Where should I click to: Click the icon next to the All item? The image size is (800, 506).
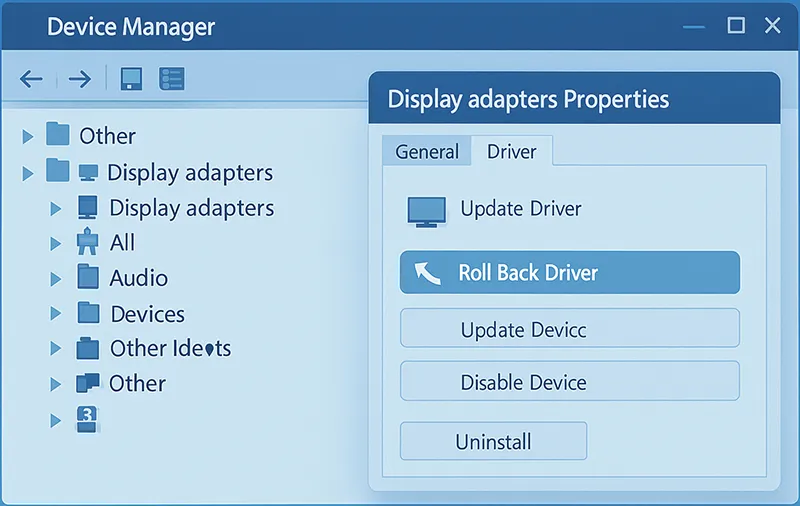89,243
